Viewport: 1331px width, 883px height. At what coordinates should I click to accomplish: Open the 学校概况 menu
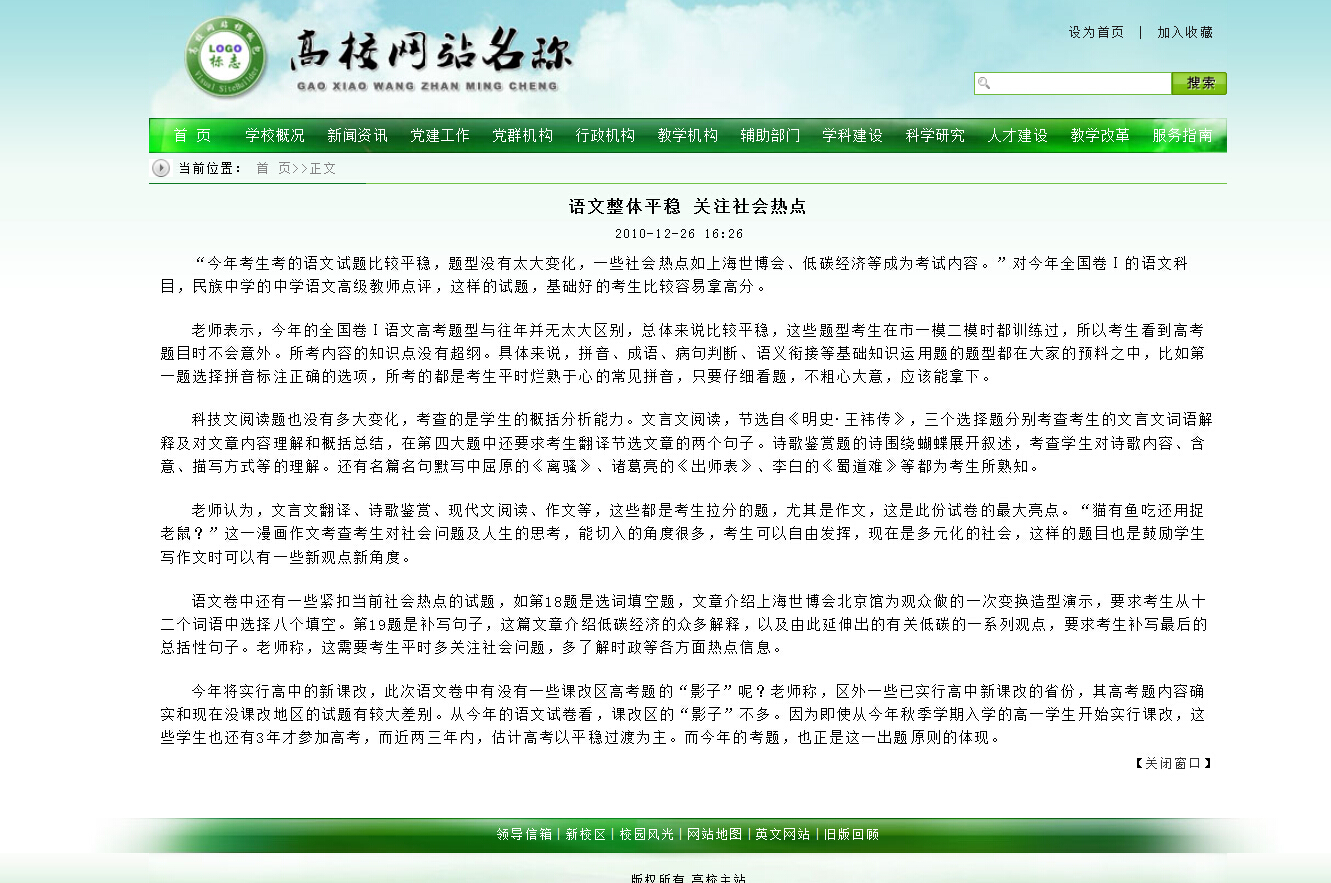275,135
